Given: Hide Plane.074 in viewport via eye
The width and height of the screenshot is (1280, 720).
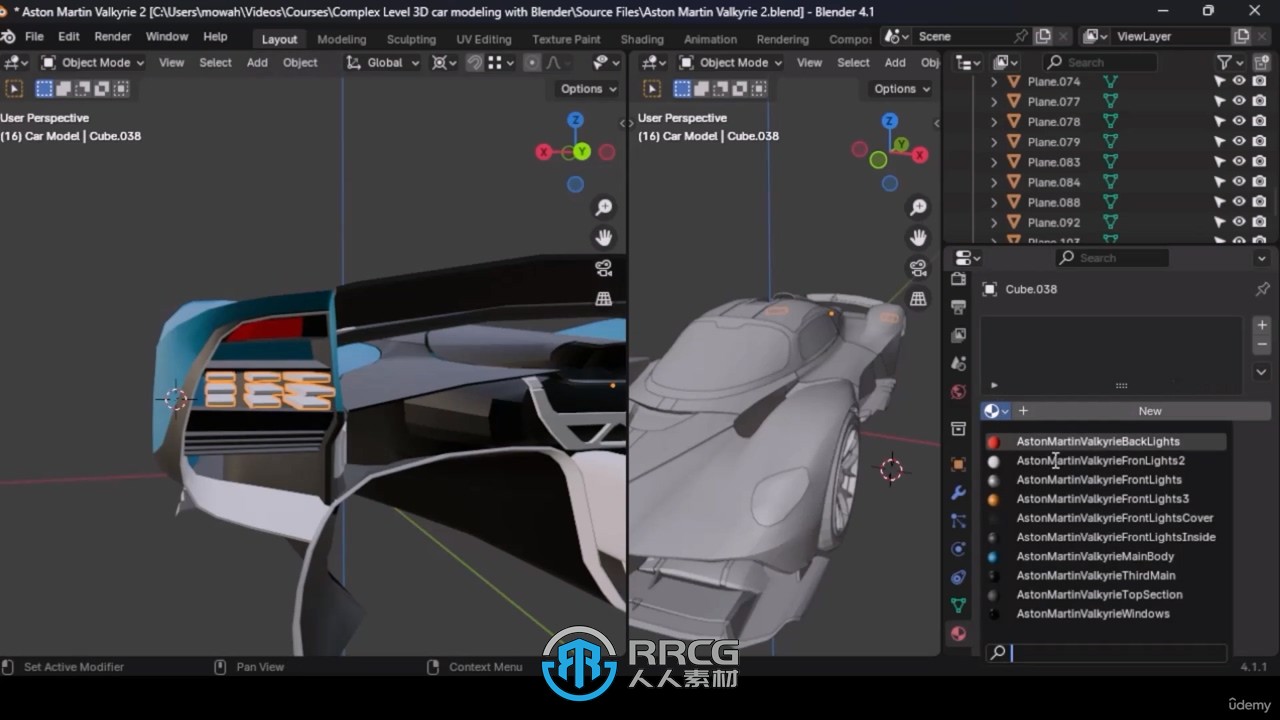Looking at the screenshot, I should 1239,82.
